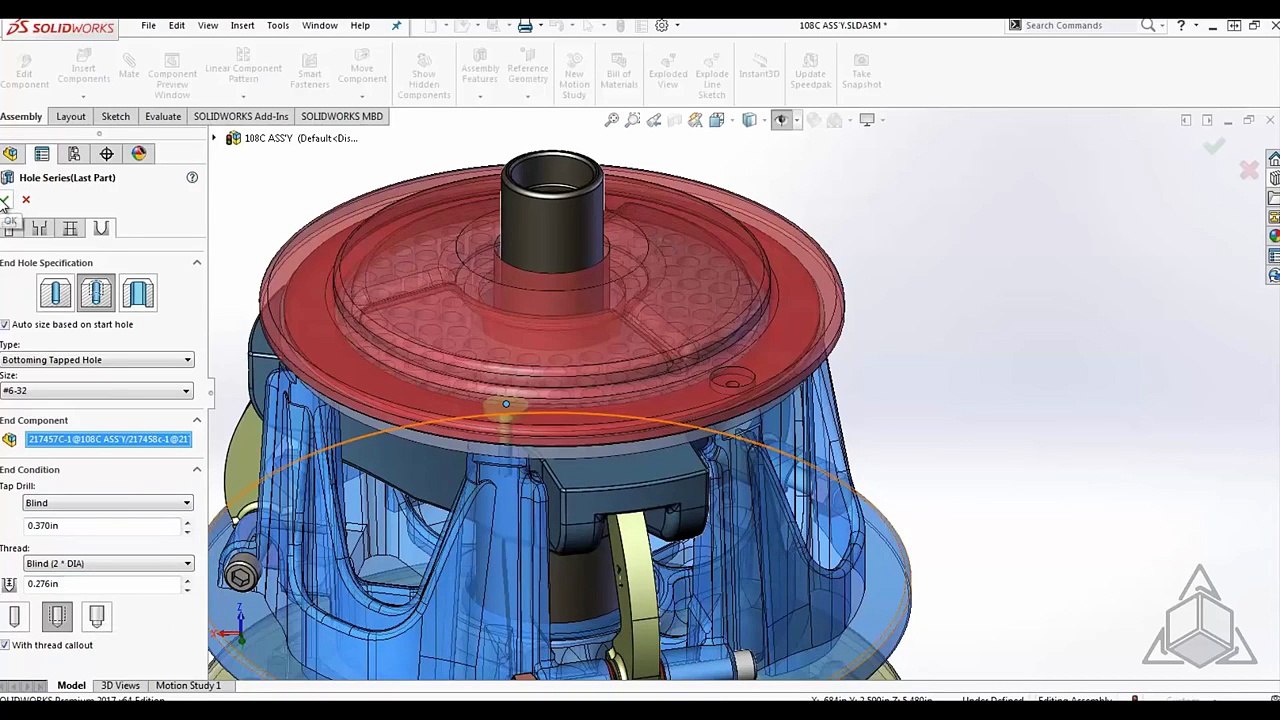Select the tap drill diameter thread option
The image size is (1280, 720).
[15, 617]
